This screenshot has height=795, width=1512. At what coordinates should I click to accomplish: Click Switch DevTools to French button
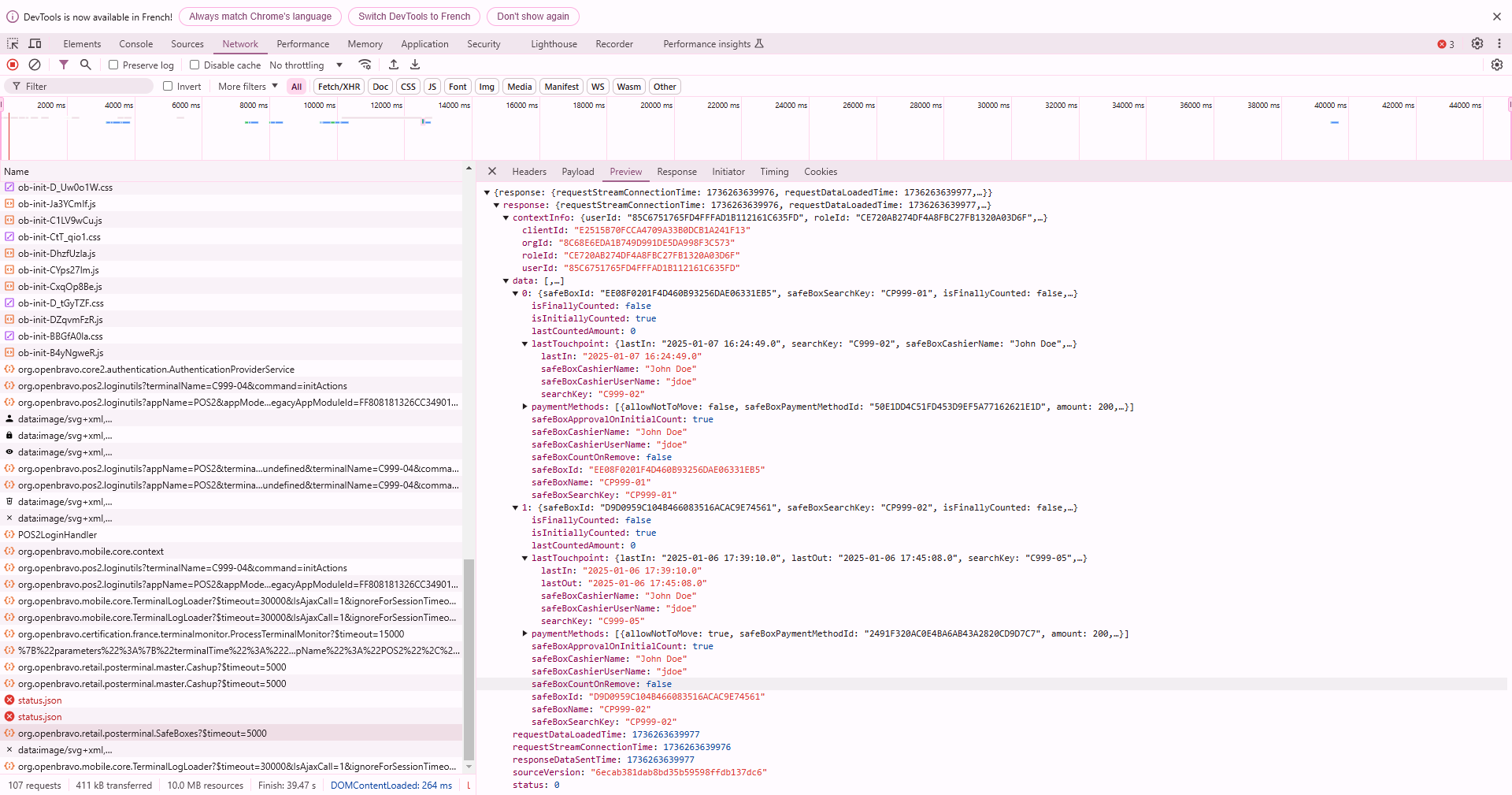click(414, 17)
